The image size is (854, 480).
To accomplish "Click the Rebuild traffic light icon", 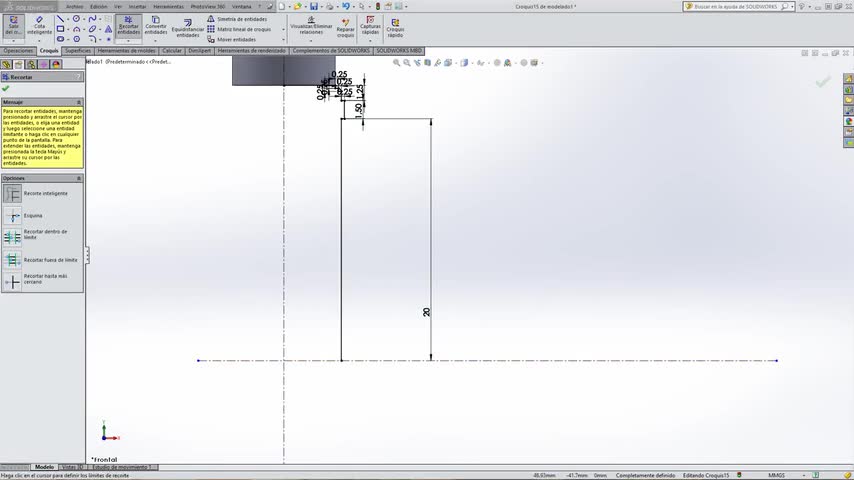I will (x=377, y=7).
